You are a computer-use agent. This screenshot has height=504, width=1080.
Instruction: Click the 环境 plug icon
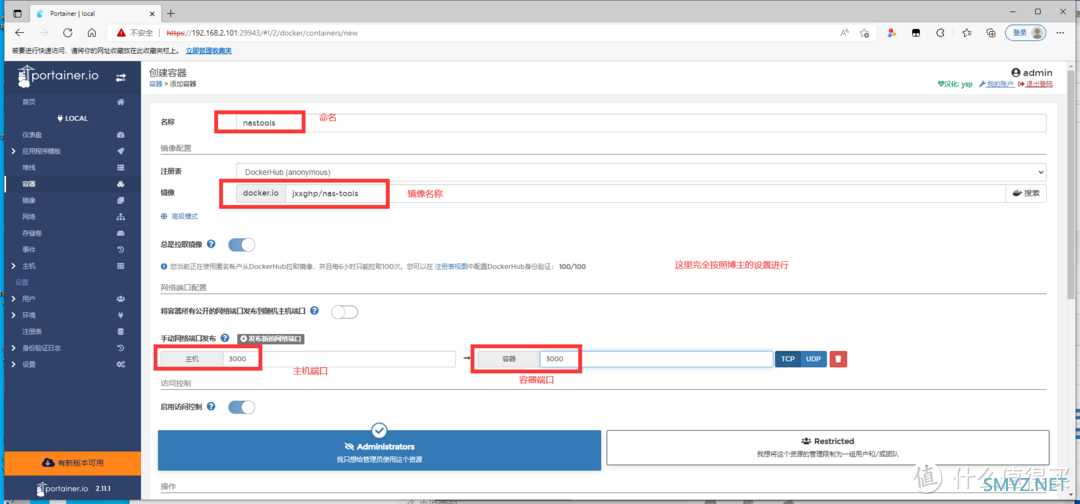tap(121, 315)
